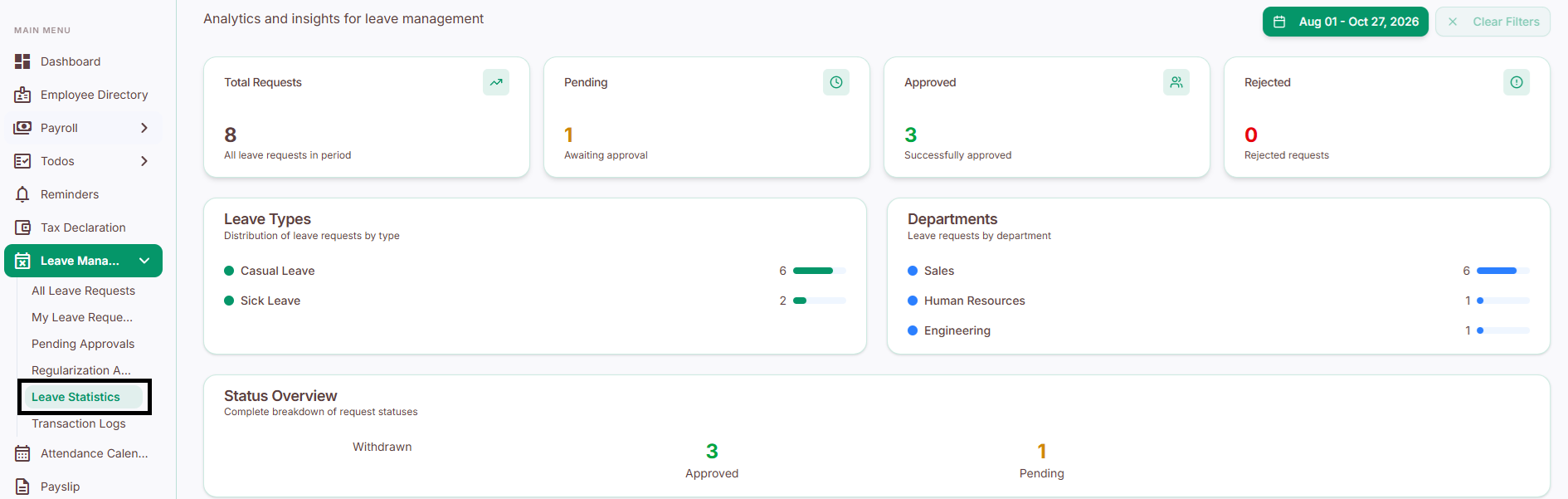Click the Dashboard grid icon
The width and height of the screenshot is (1568, 499).
[x=22, y=61]
